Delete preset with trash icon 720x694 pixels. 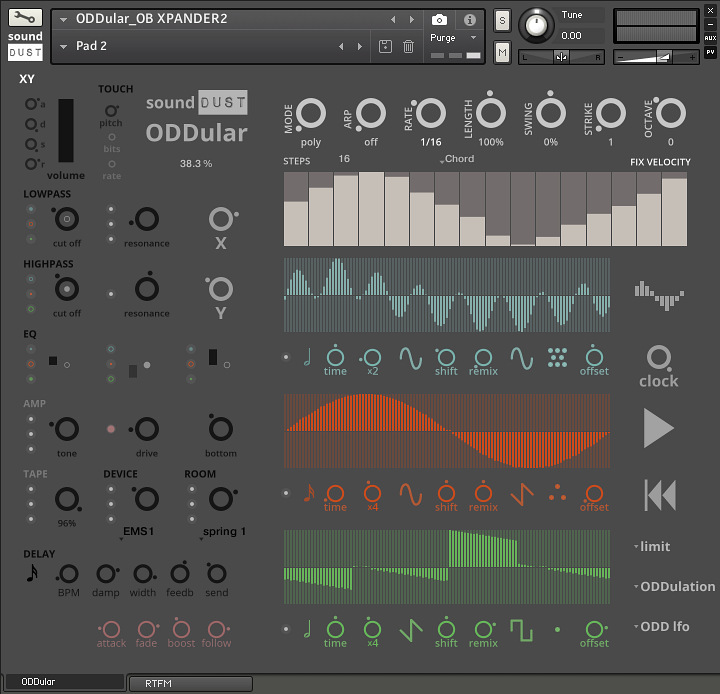408,46
